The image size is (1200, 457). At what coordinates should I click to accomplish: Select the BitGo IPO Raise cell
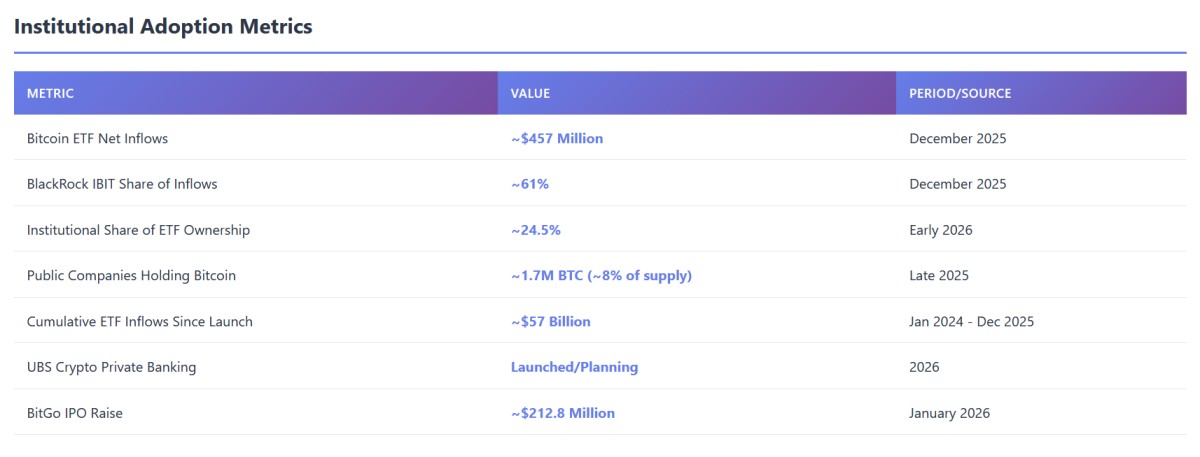[x=75, y=413]
